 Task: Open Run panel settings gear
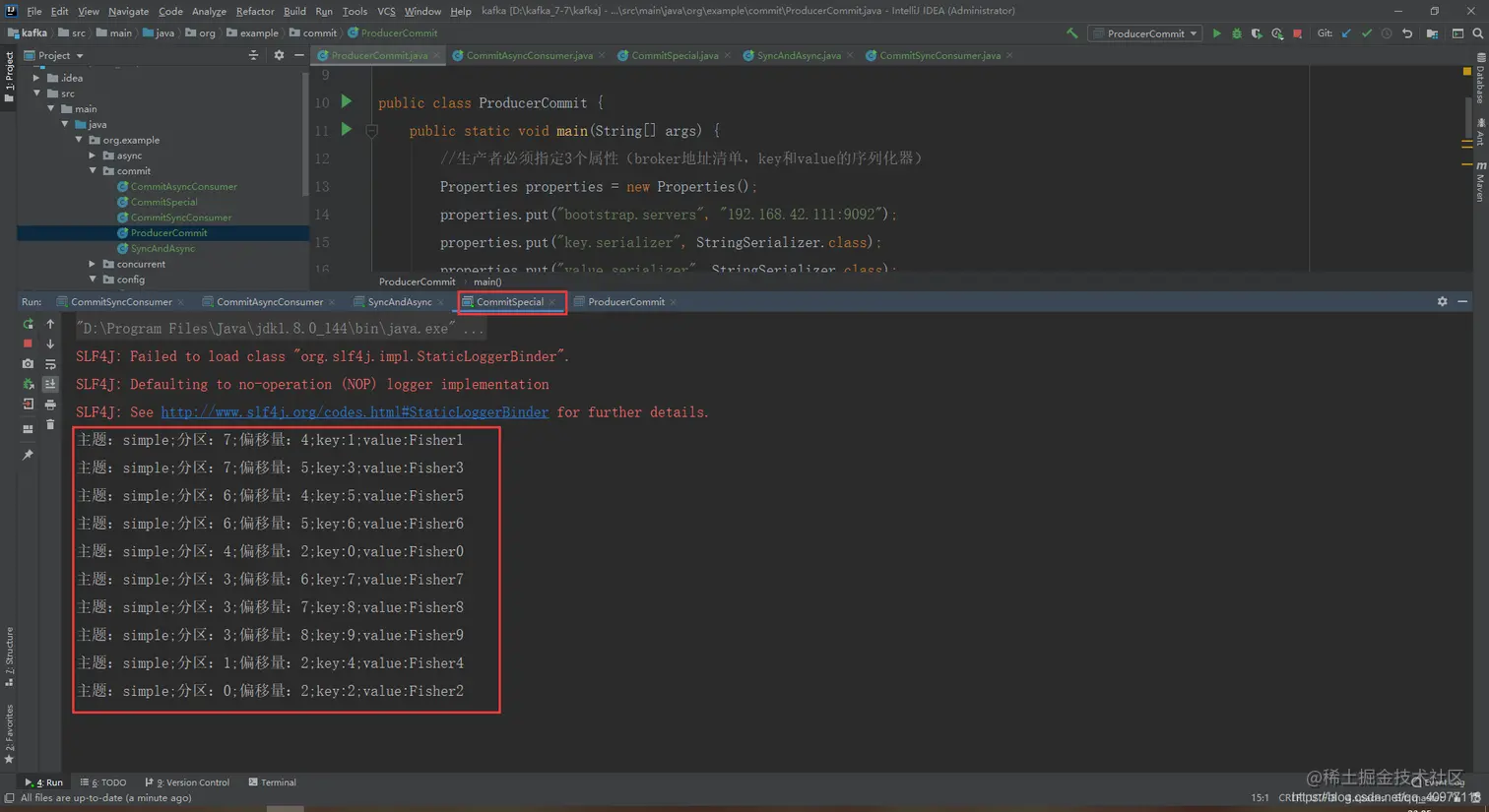click(x=1442, y=302)
